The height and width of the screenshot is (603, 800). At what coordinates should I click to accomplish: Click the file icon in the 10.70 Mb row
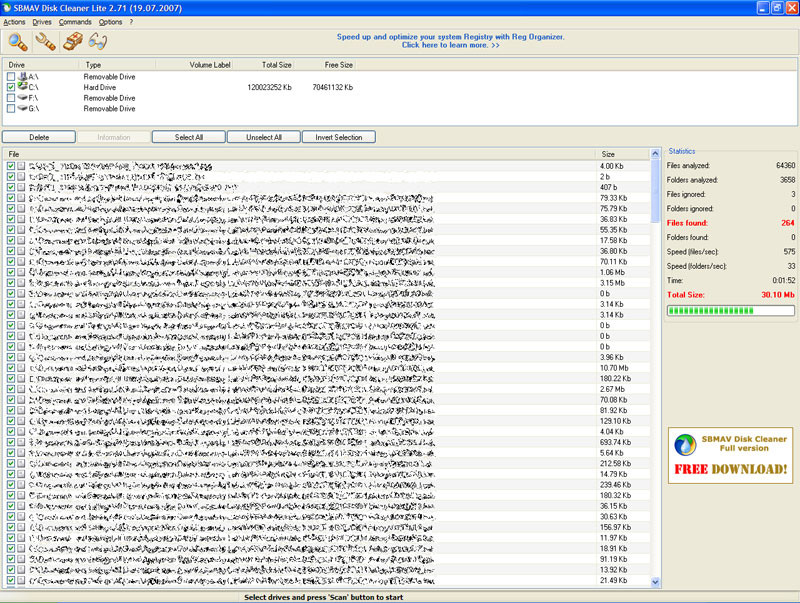pos(21,368)
